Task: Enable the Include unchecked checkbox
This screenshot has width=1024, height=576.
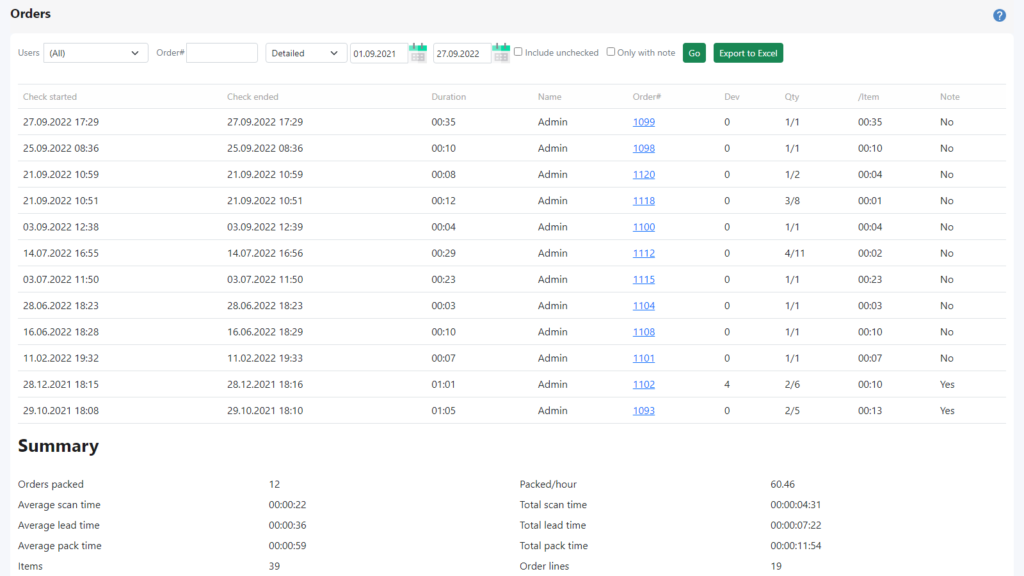Action: tap(518, 52)
